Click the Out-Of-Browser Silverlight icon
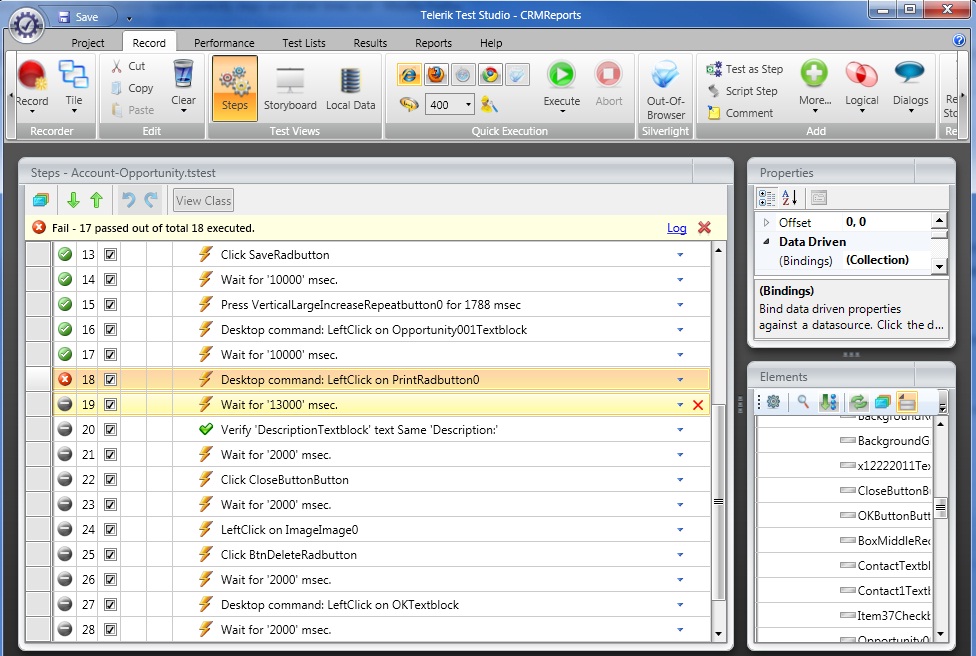The height and width of the screenshot is (656, 976). pos(665,74)
